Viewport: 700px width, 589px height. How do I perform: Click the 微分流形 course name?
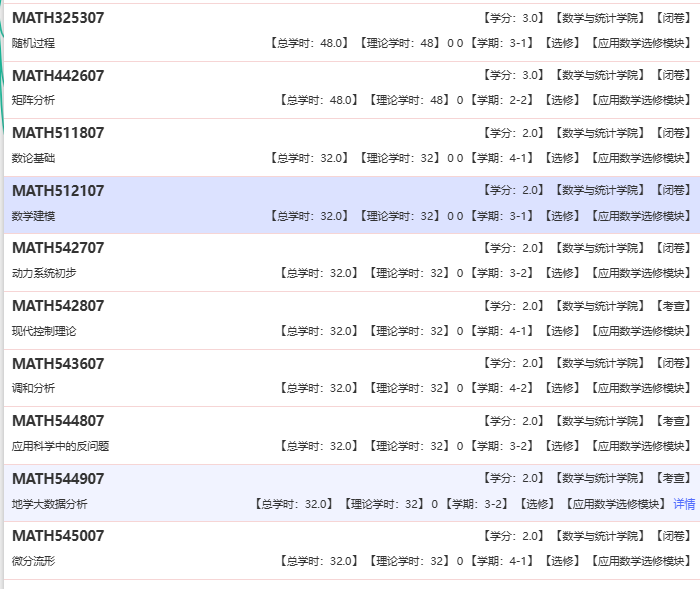[x=34, y=561]
